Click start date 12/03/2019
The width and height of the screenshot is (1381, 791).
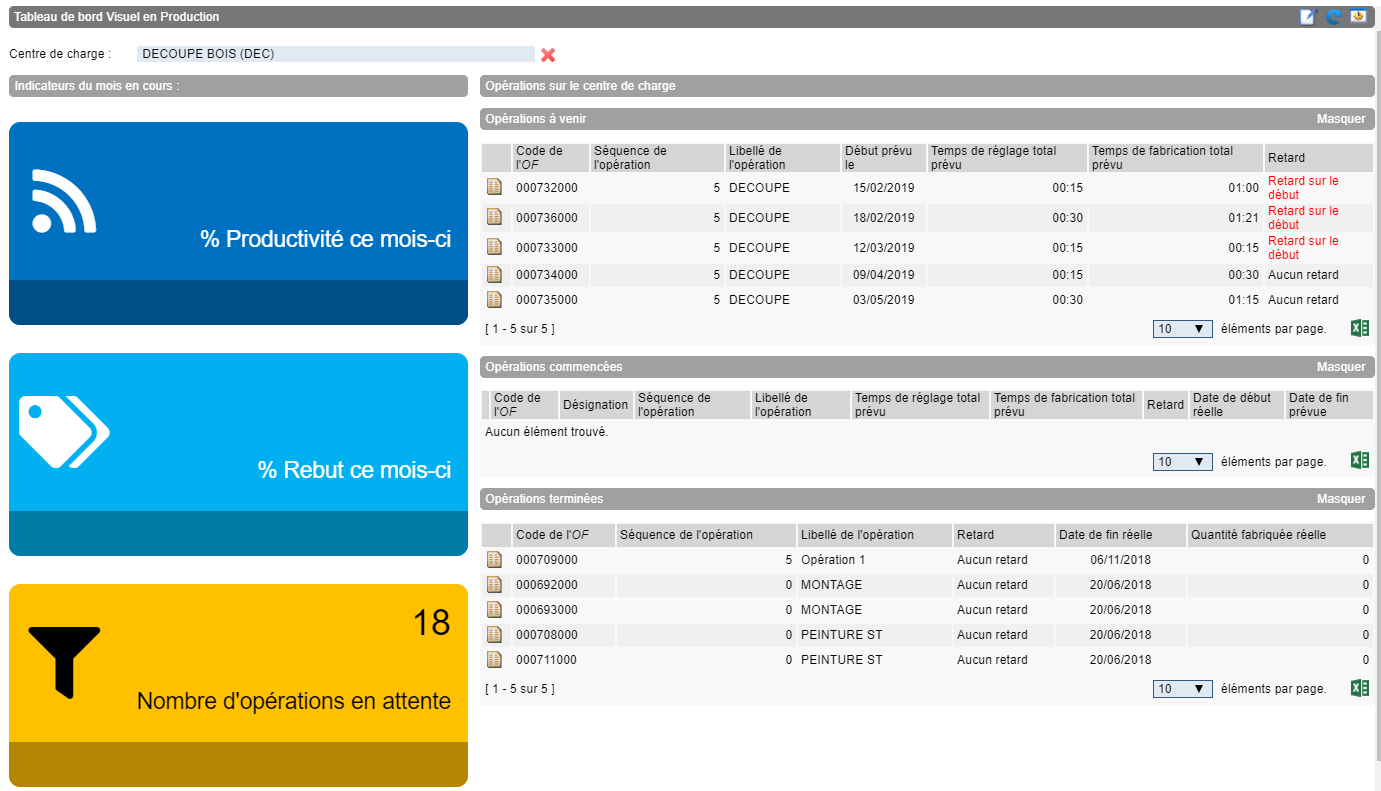pyautogui.click(x=883, y=248)
